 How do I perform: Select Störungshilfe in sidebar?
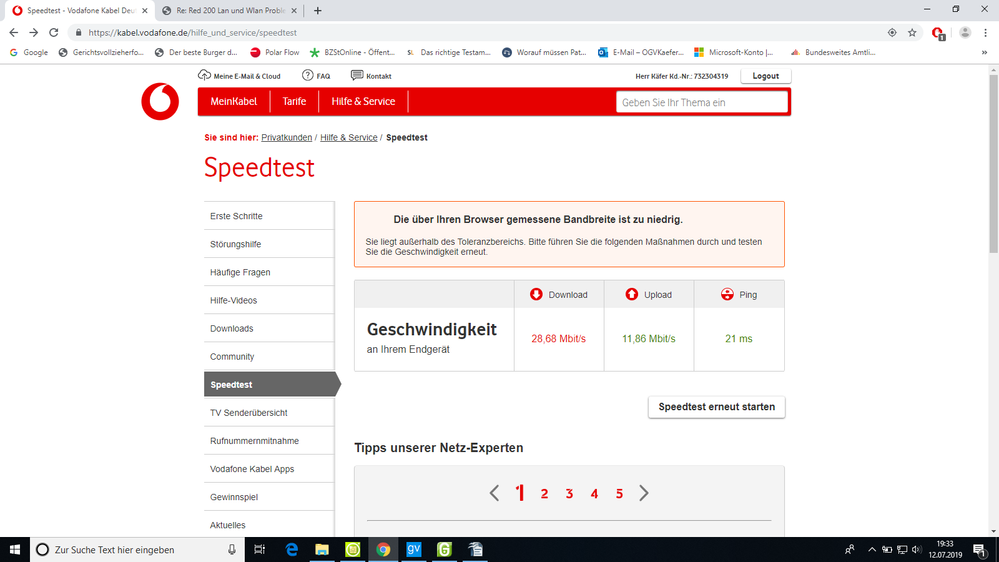(x=269, y=244)
